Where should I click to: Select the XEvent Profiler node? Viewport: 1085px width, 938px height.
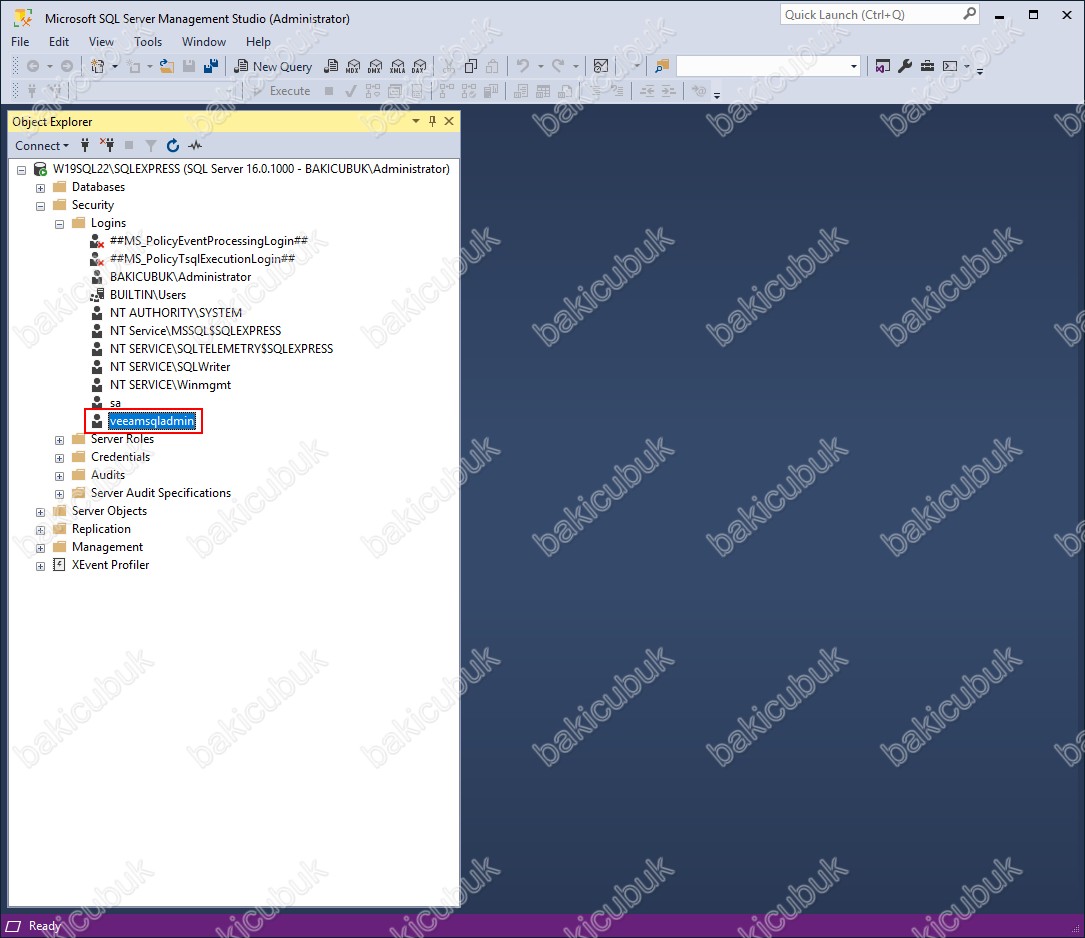[110, 564]
